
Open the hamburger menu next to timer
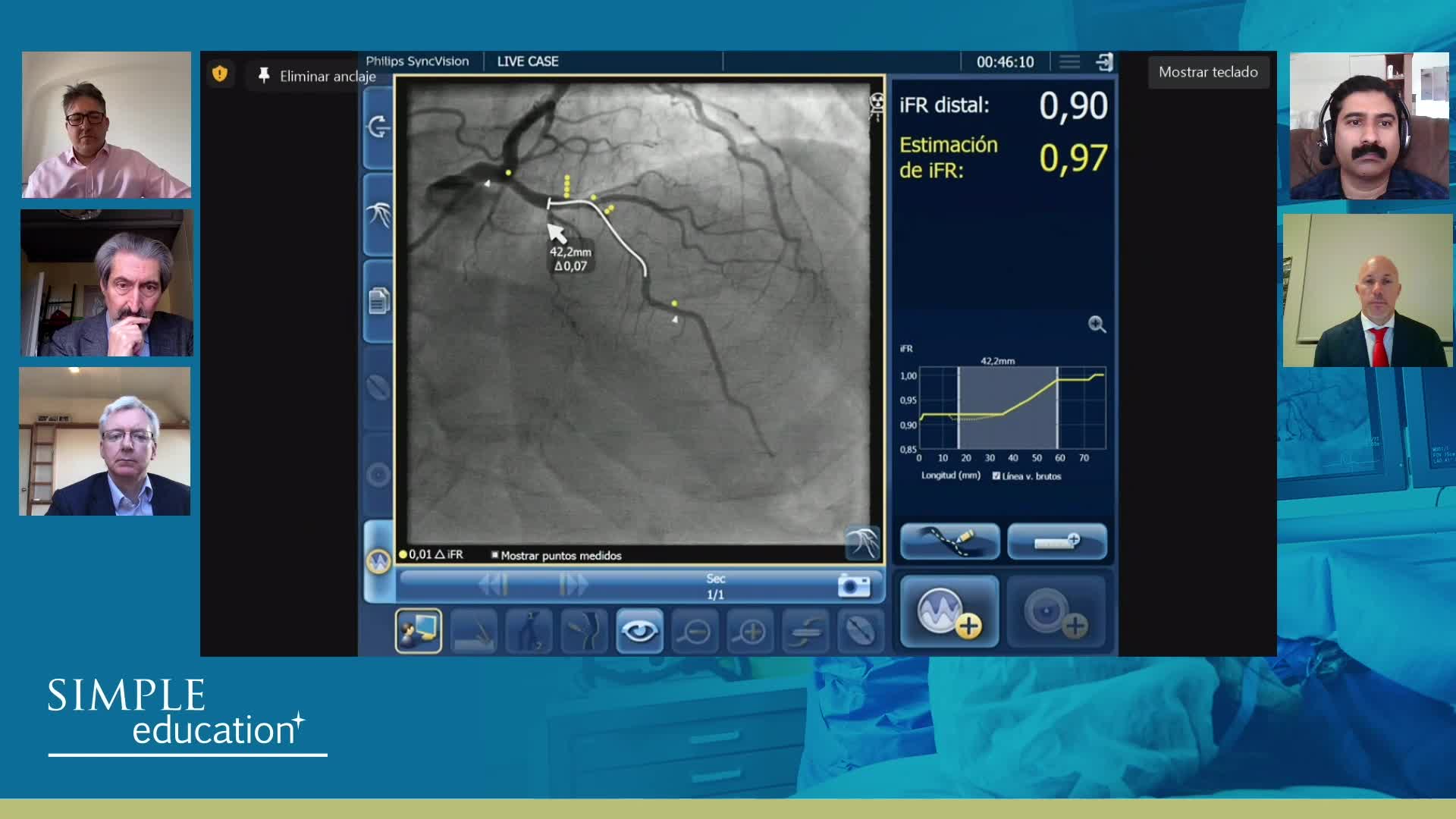coord(1069,61)
